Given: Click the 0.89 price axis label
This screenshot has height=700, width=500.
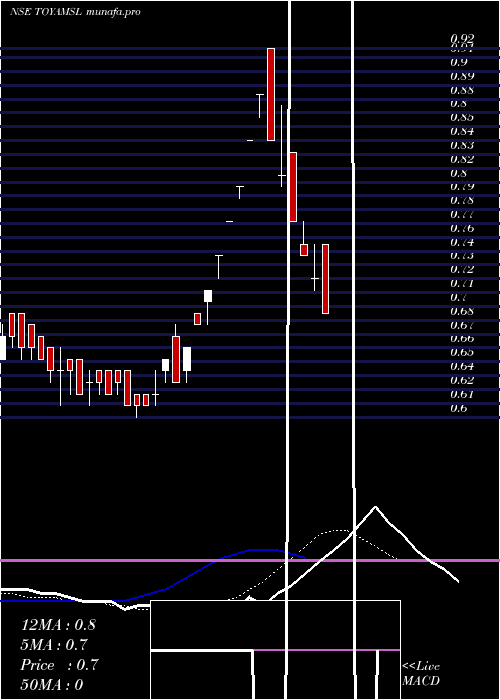Looking at the screenshot, I should tap(462, 76).
